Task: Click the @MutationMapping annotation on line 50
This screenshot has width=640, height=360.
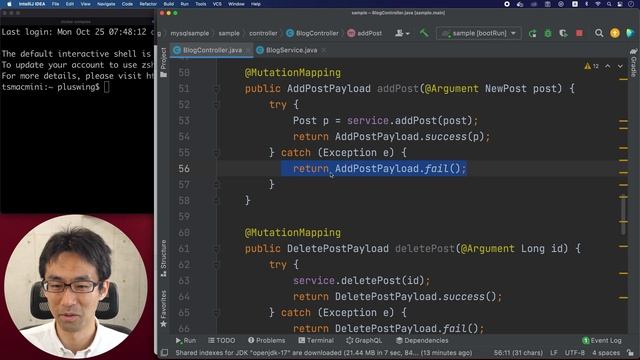Action: click(293, 73)
